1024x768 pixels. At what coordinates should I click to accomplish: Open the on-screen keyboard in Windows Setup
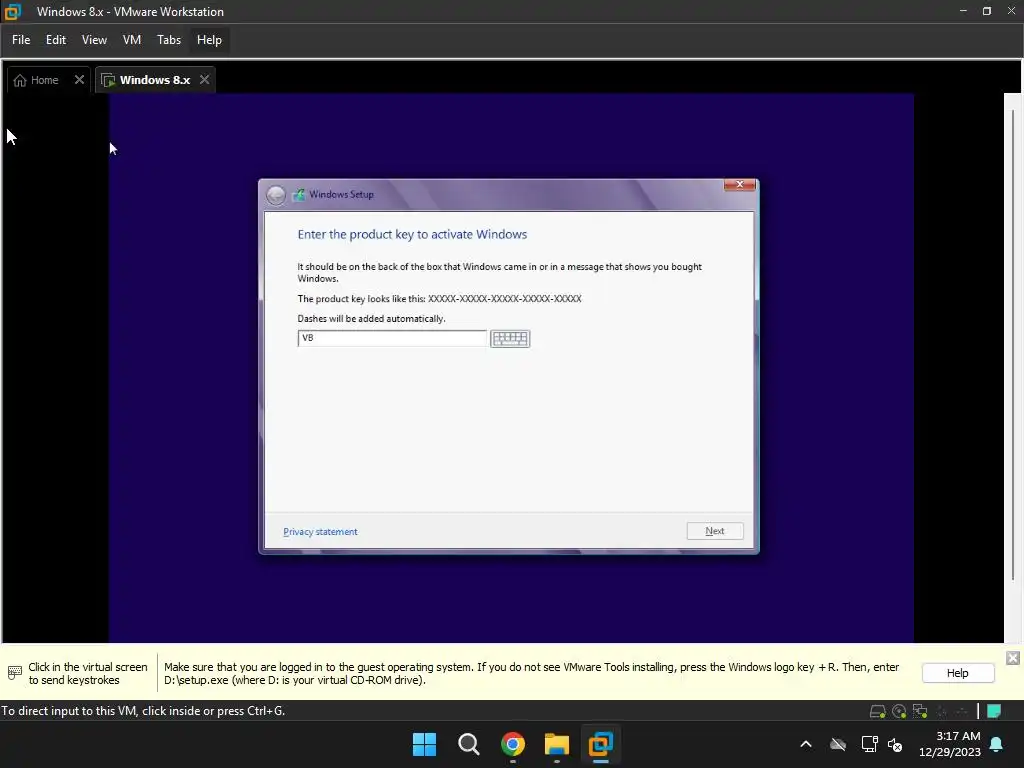click(x=510, y=338)
